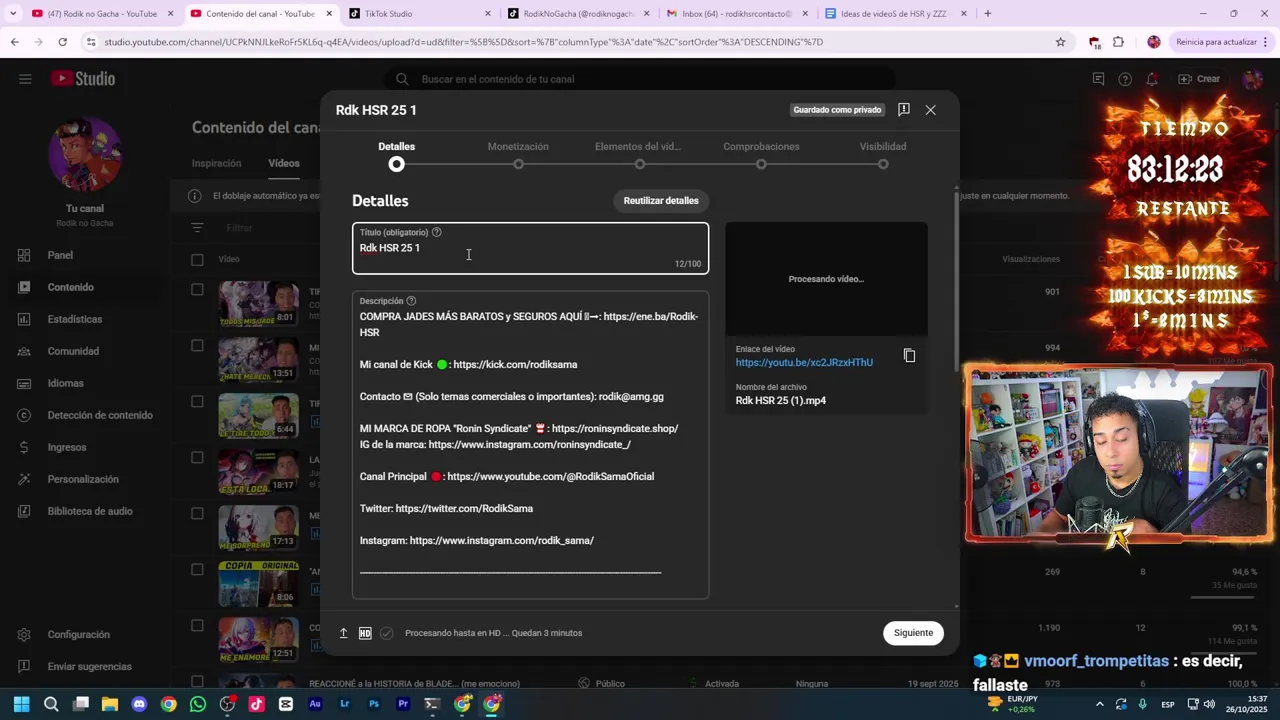Go to the Elementos del vídeo step
The image size is (1280, 720).
click(x=639, y=155)
